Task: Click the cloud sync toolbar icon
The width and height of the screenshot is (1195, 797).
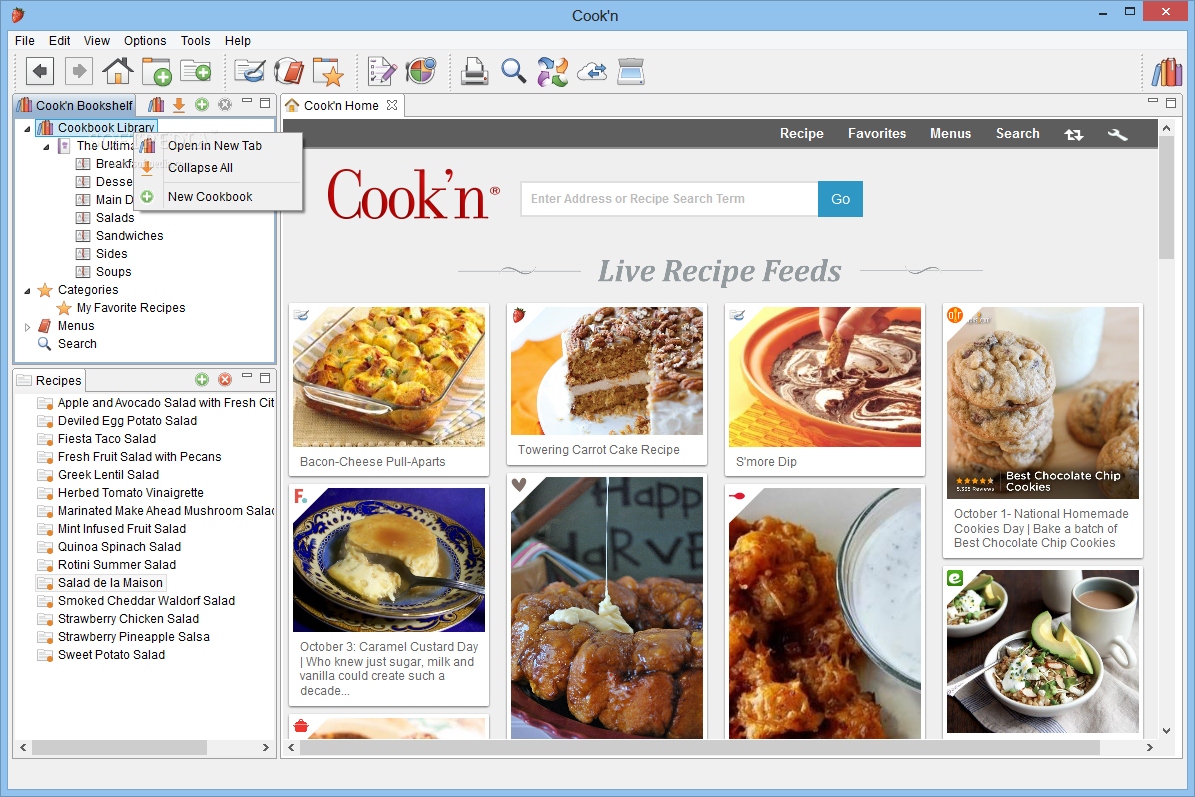Action: (x=592, y=72)
